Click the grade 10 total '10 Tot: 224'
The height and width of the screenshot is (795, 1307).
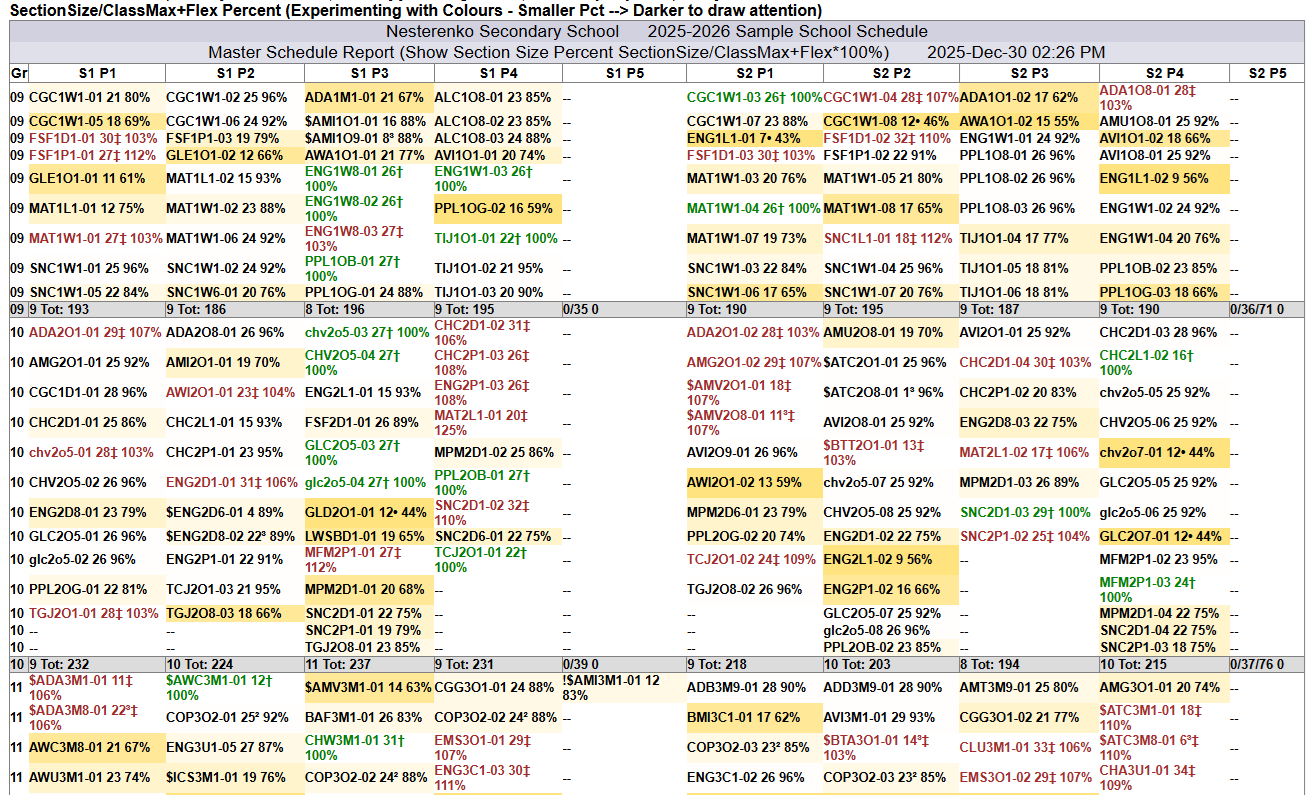pos(200,664)
